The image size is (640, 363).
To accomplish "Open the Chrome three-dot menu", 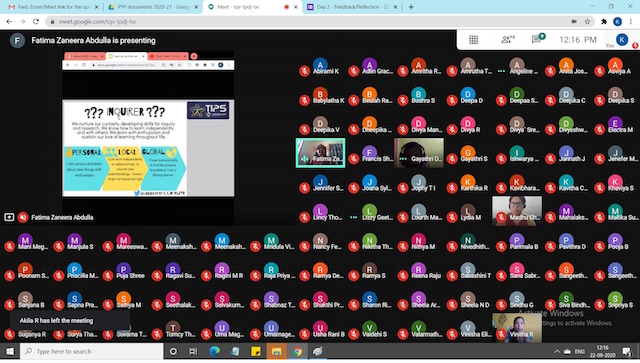I will coord(631,22).
